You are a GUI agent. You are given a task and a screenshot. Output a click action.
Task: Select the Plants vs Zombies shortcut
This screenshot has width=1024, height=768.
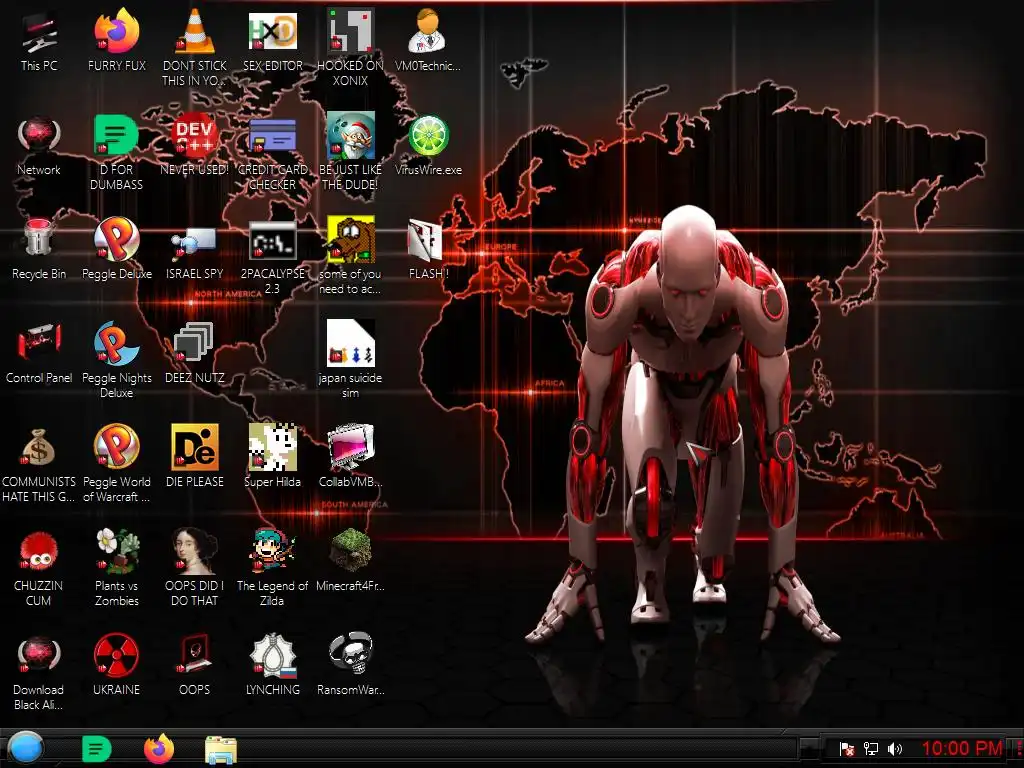coord(116,551)
